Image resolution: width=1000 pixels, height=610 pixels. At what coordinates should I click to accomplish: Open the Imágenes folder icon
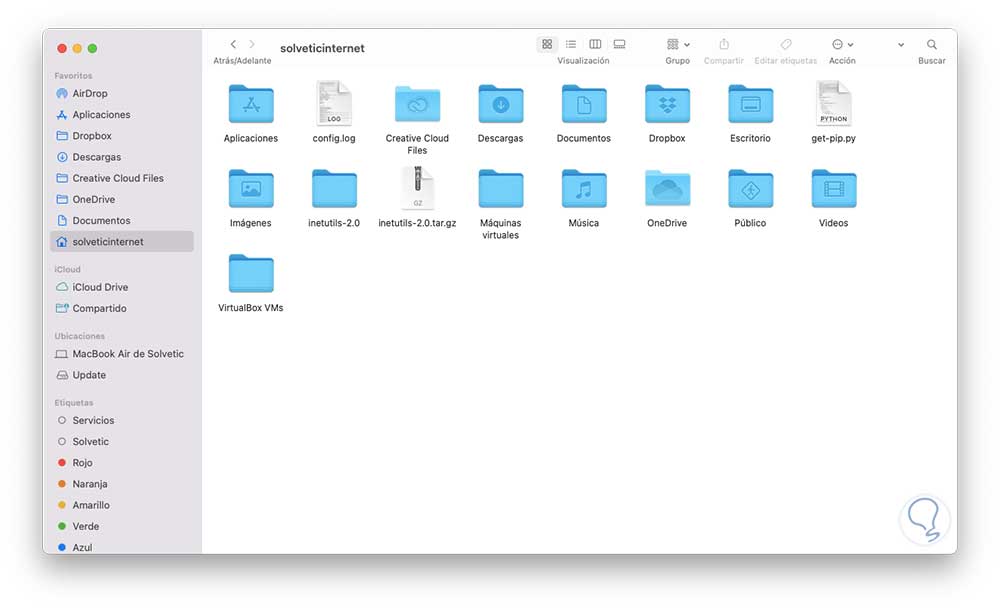[x=251, y=189]
